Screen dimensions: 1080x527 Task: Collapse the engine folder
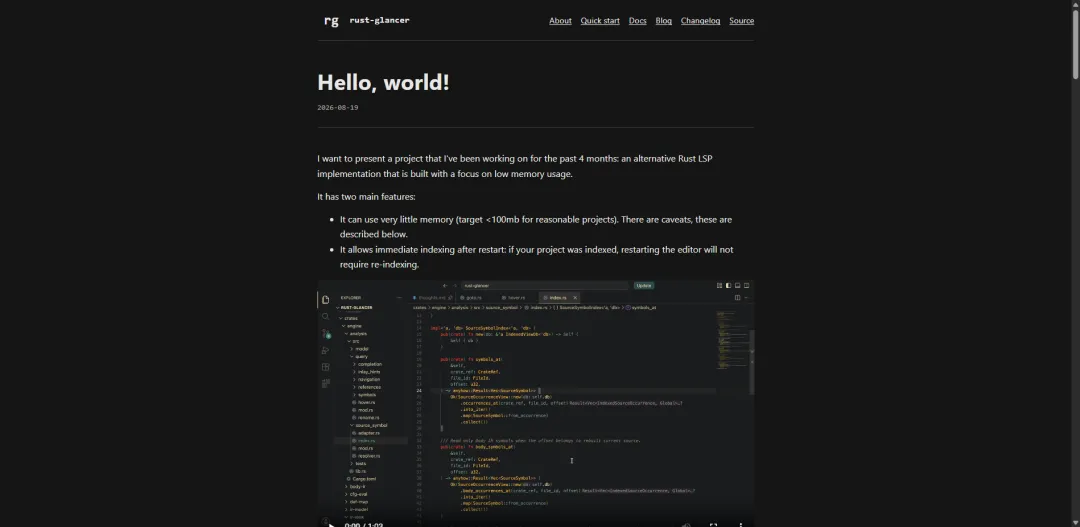coord(353,326)
